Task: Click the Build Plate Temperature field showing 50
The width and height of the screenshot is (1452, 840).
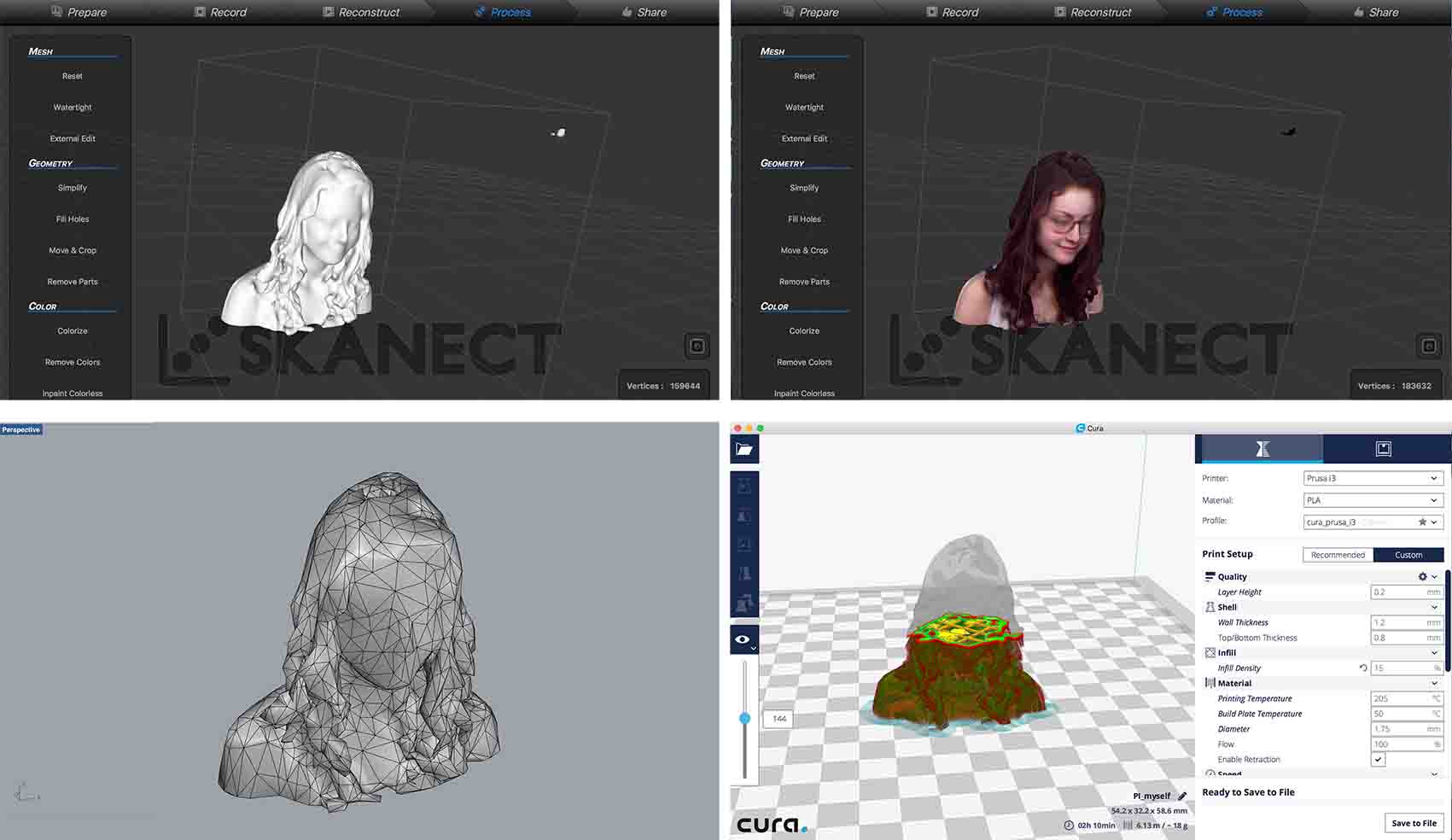Action: (x=1406, y=714)
